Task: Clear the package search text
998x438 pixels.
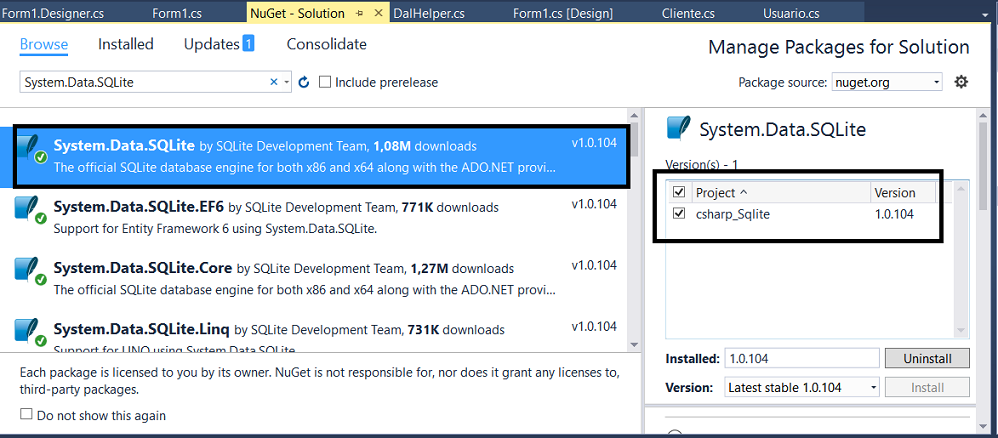Action: click(274, 82)
